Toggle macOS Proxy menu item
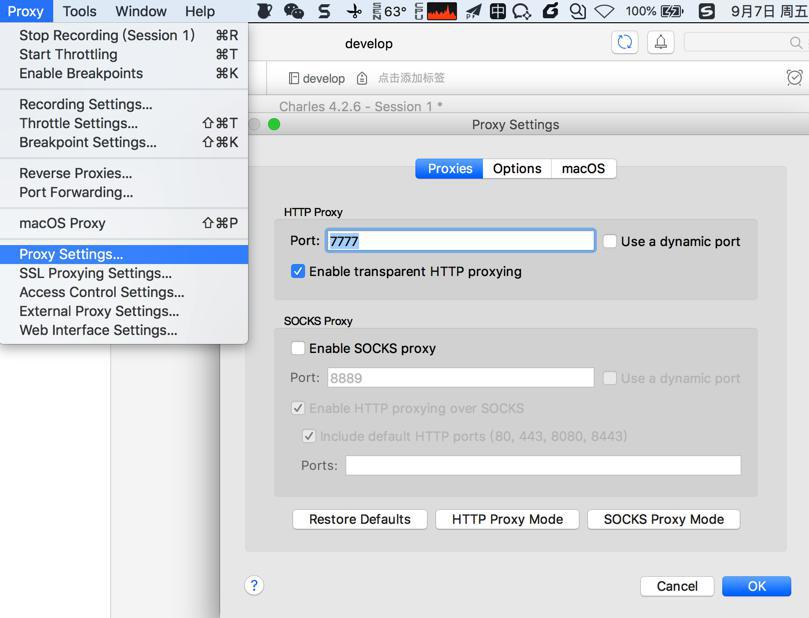 coord(124,223)
